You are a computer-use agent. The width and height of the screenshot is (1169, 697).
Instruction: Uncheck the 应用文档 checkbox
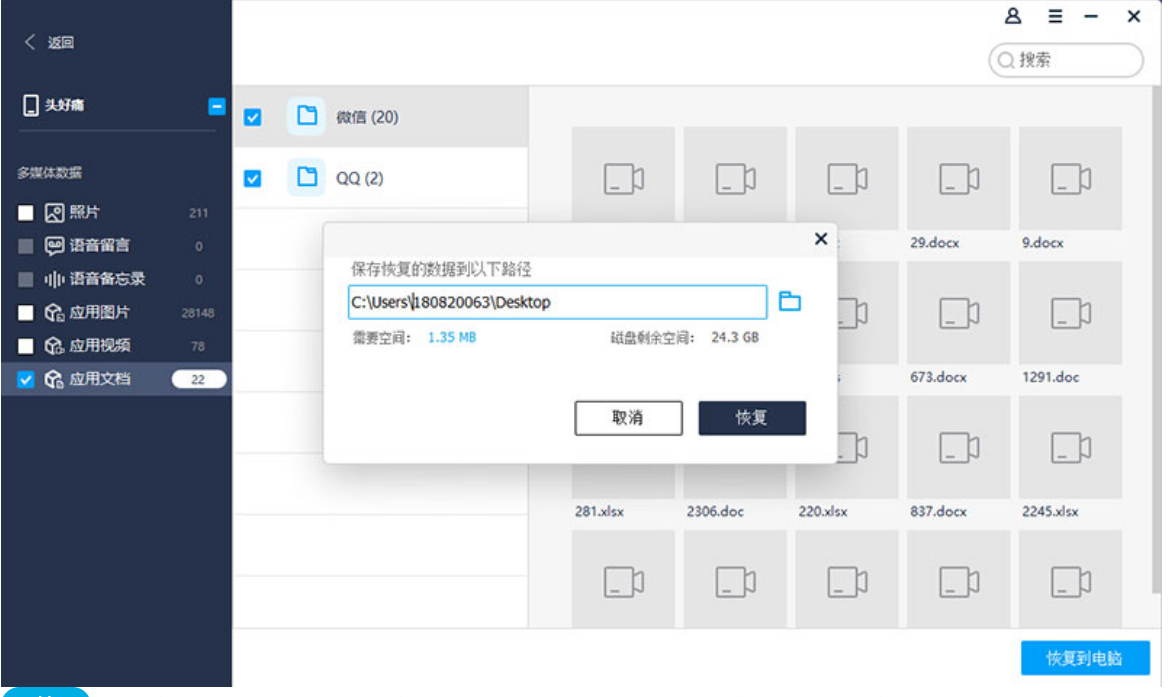pyautogui.click(x=26, y=380)
